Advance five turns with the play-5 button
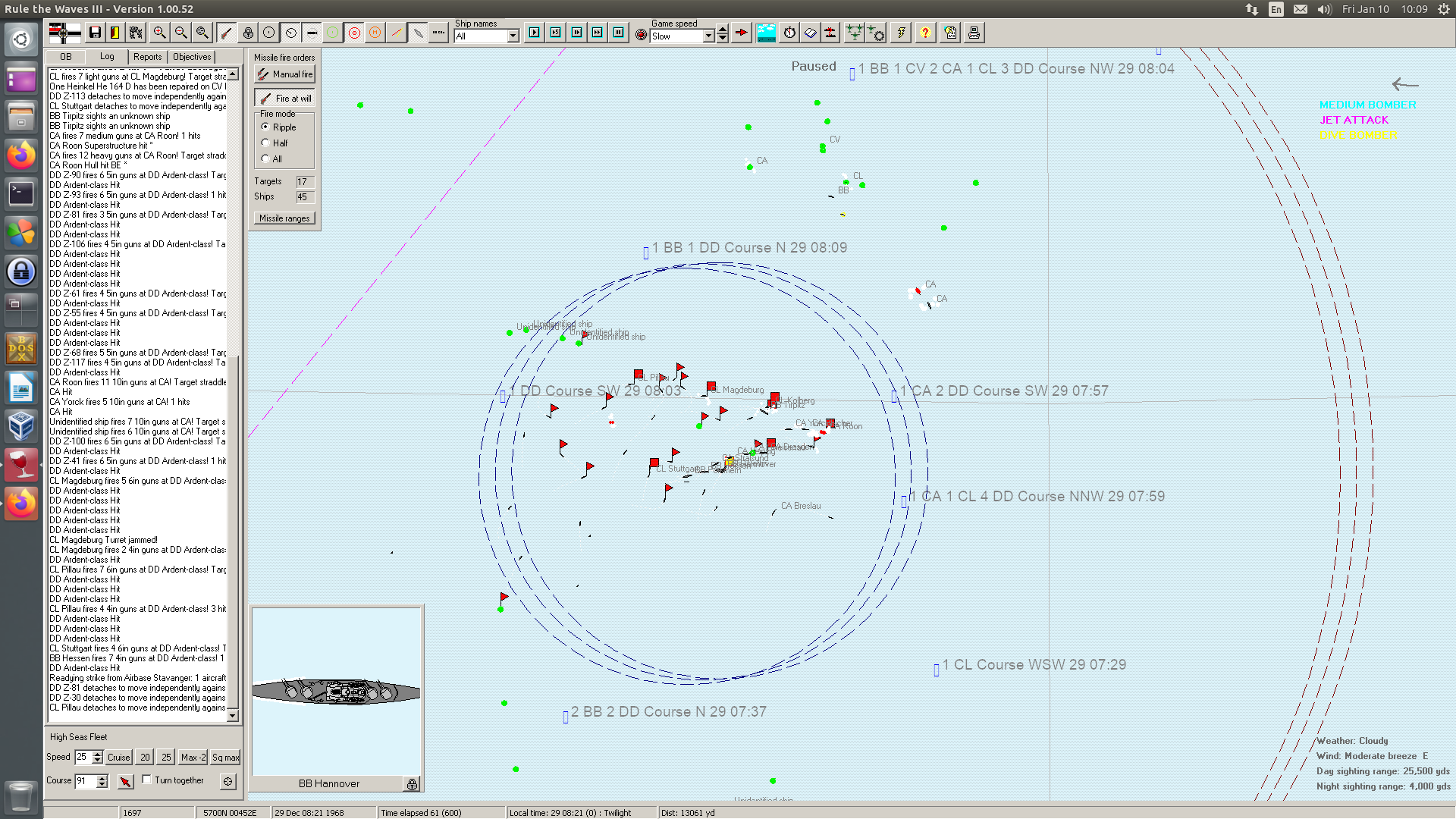This screenshot has width=1456, height=819. [x=556, y=33]
